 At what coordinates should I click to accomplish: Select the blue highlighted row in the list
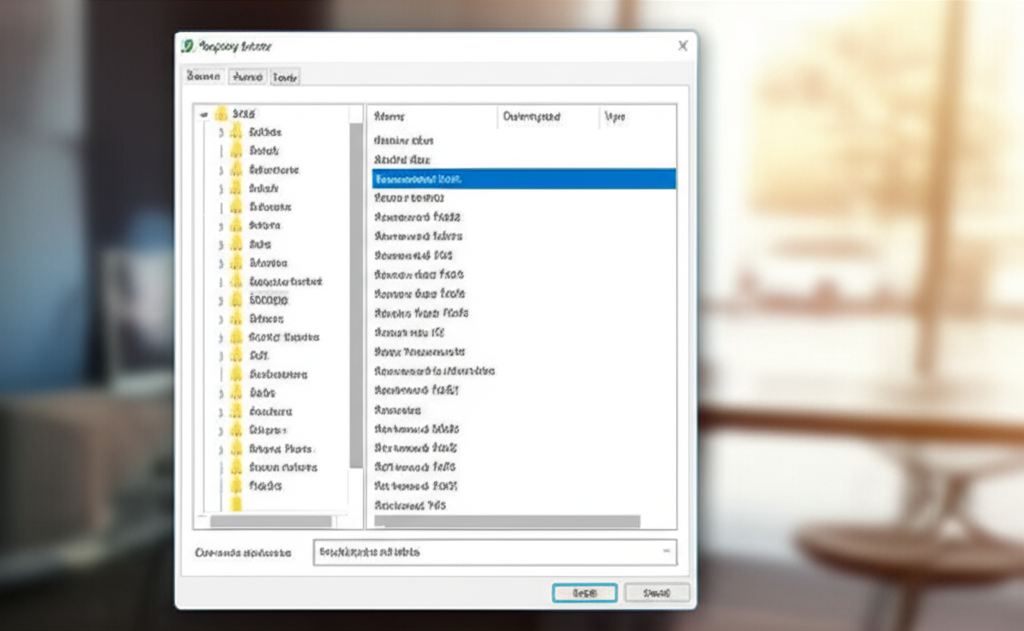pos(523,179)
